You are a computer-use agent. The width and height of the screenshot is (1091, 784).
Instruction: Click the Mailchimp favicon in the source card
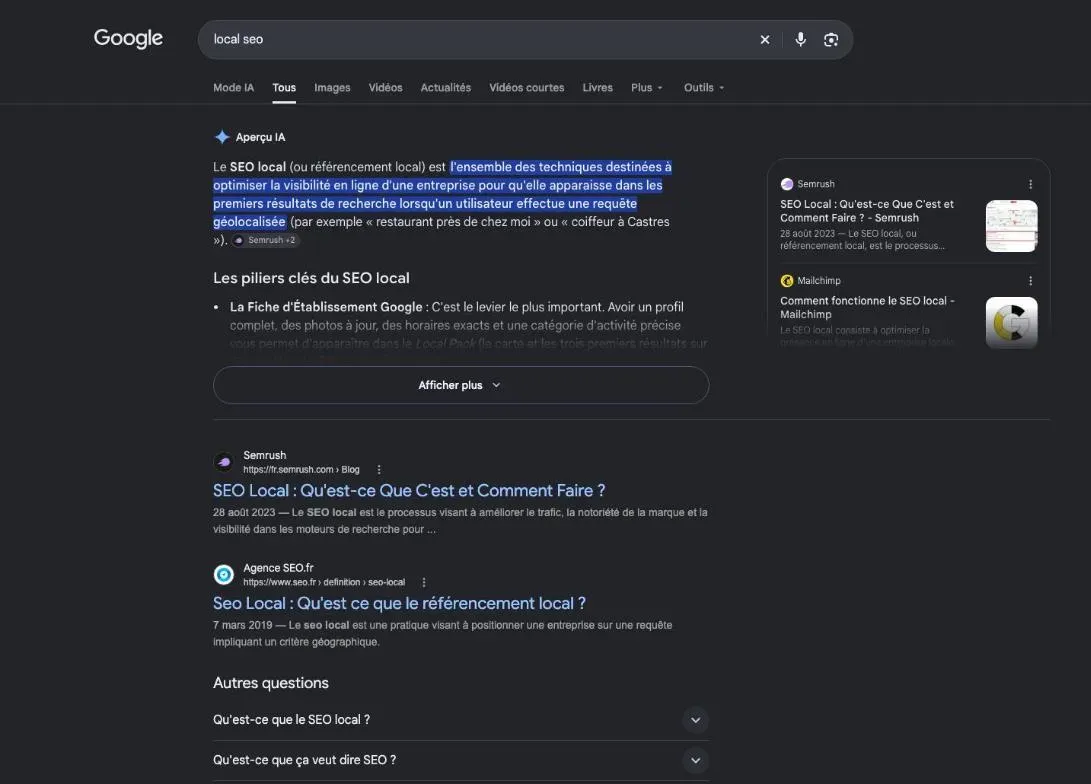pos(787,281)
